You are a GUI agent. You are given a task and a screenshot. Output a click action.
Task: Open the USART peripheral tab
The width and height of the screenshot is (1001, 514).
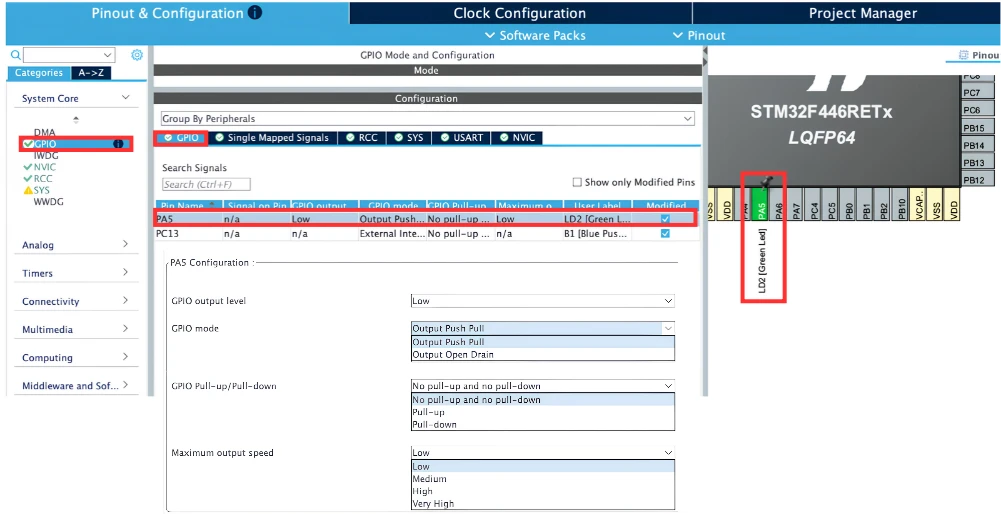[x=462, y=137]
